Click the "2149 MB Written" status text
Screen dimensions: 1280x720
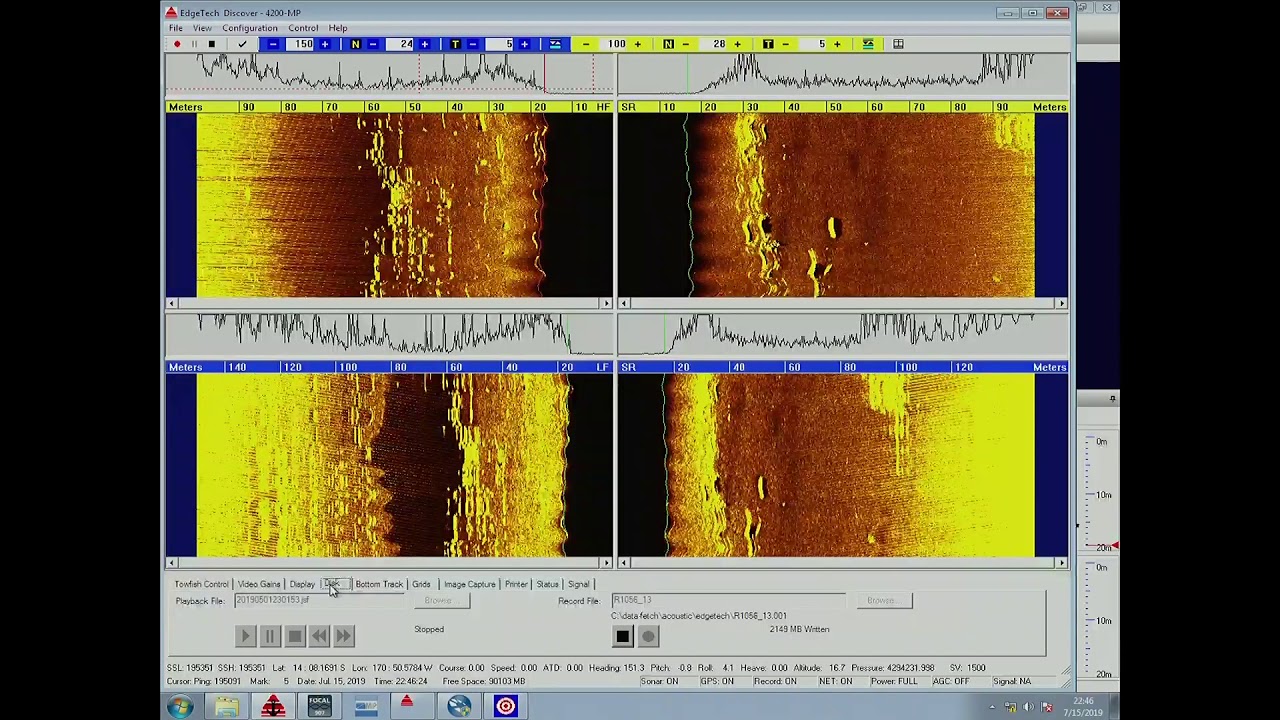799,629
